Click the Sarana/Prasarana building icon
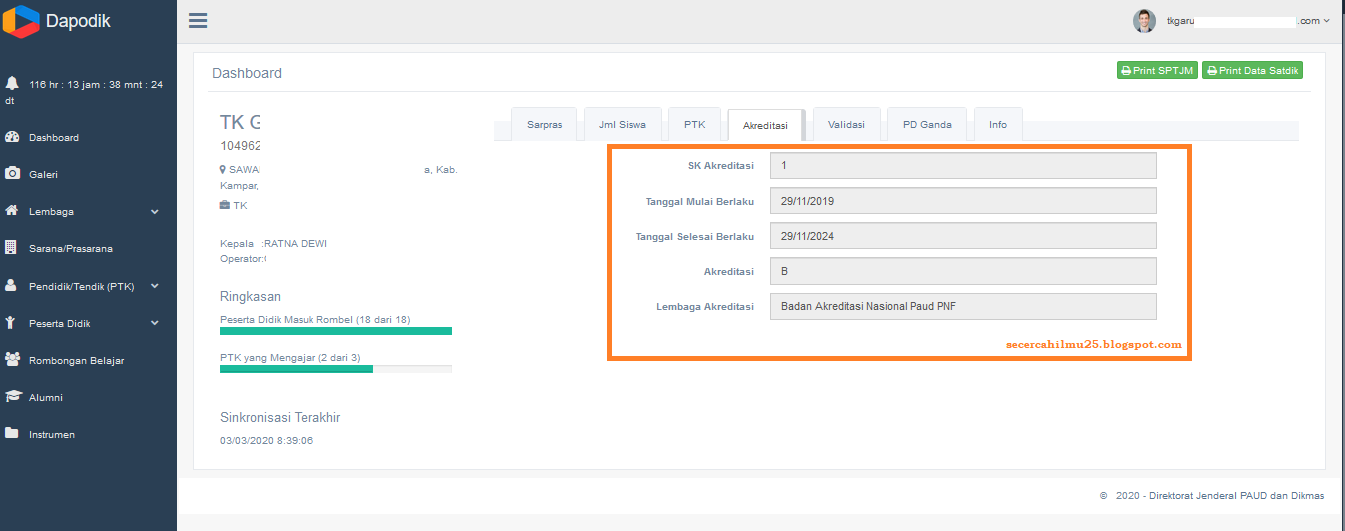Viewport: 1345px width, 531px height. click(x=11, y=248)
